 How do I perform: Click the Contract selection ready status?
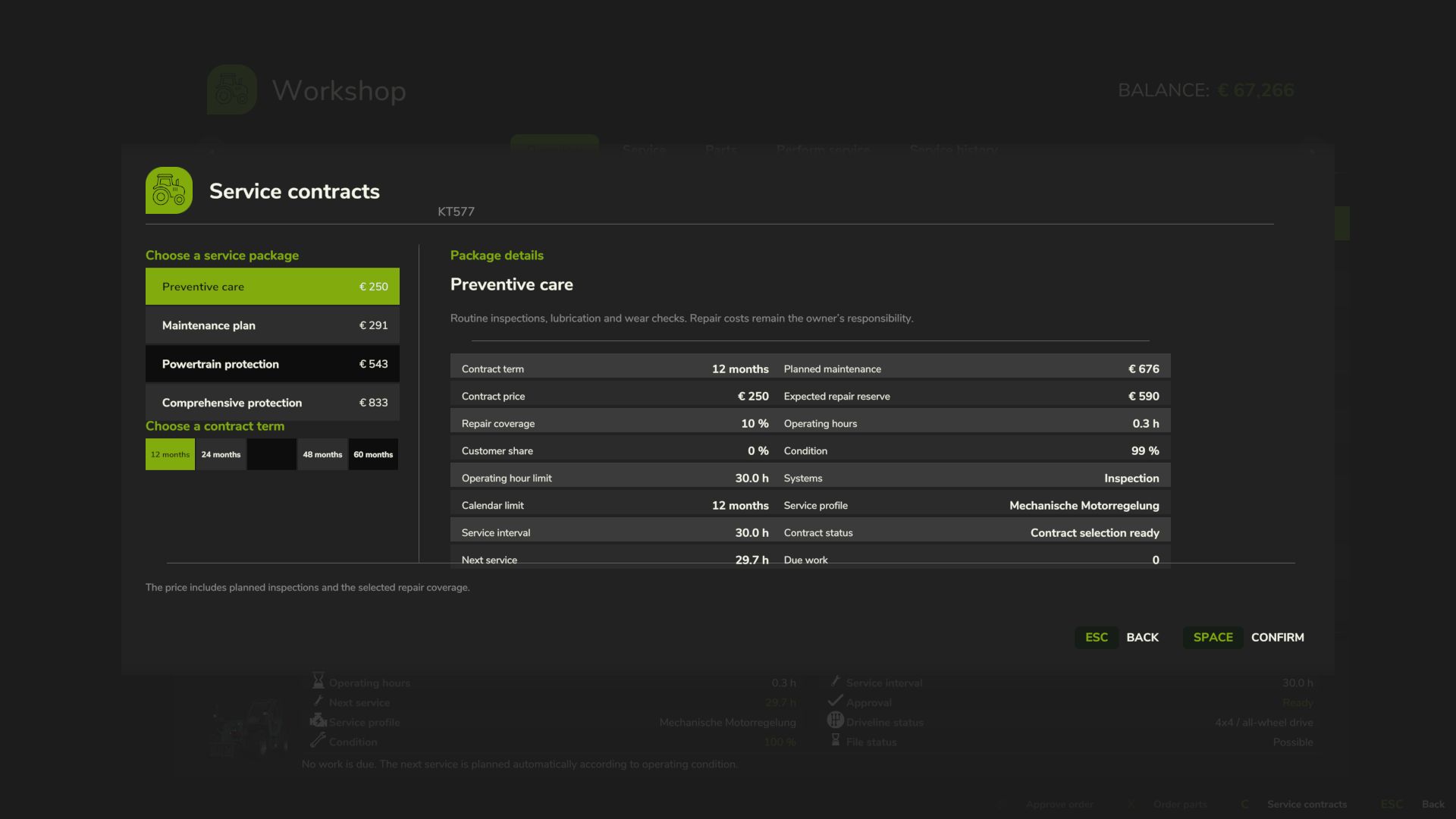pyautogui.click(x=1094, y=532)
